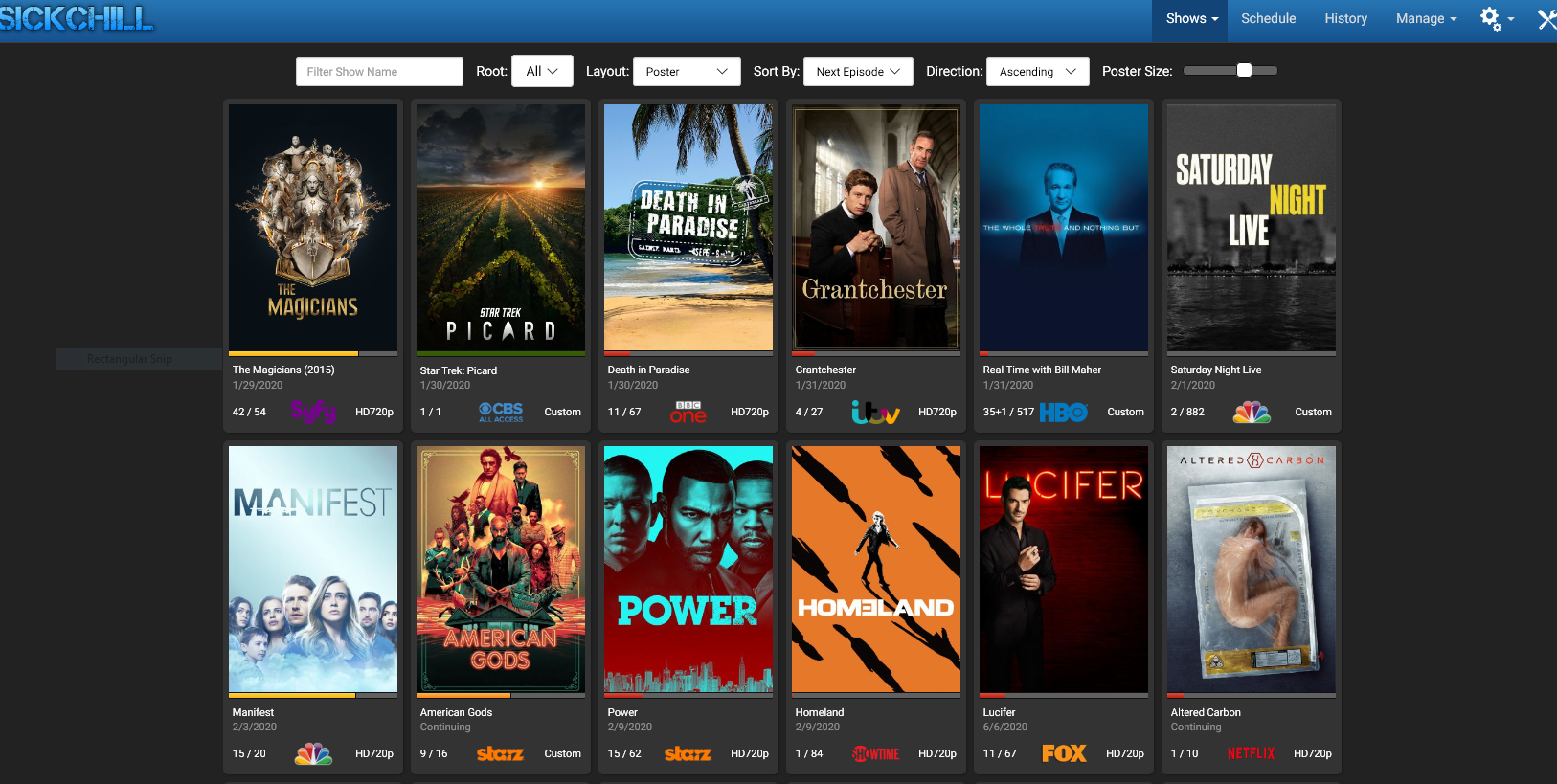Click the "Manifest" title link
The image size is (1557, 784).
[253, 712]
